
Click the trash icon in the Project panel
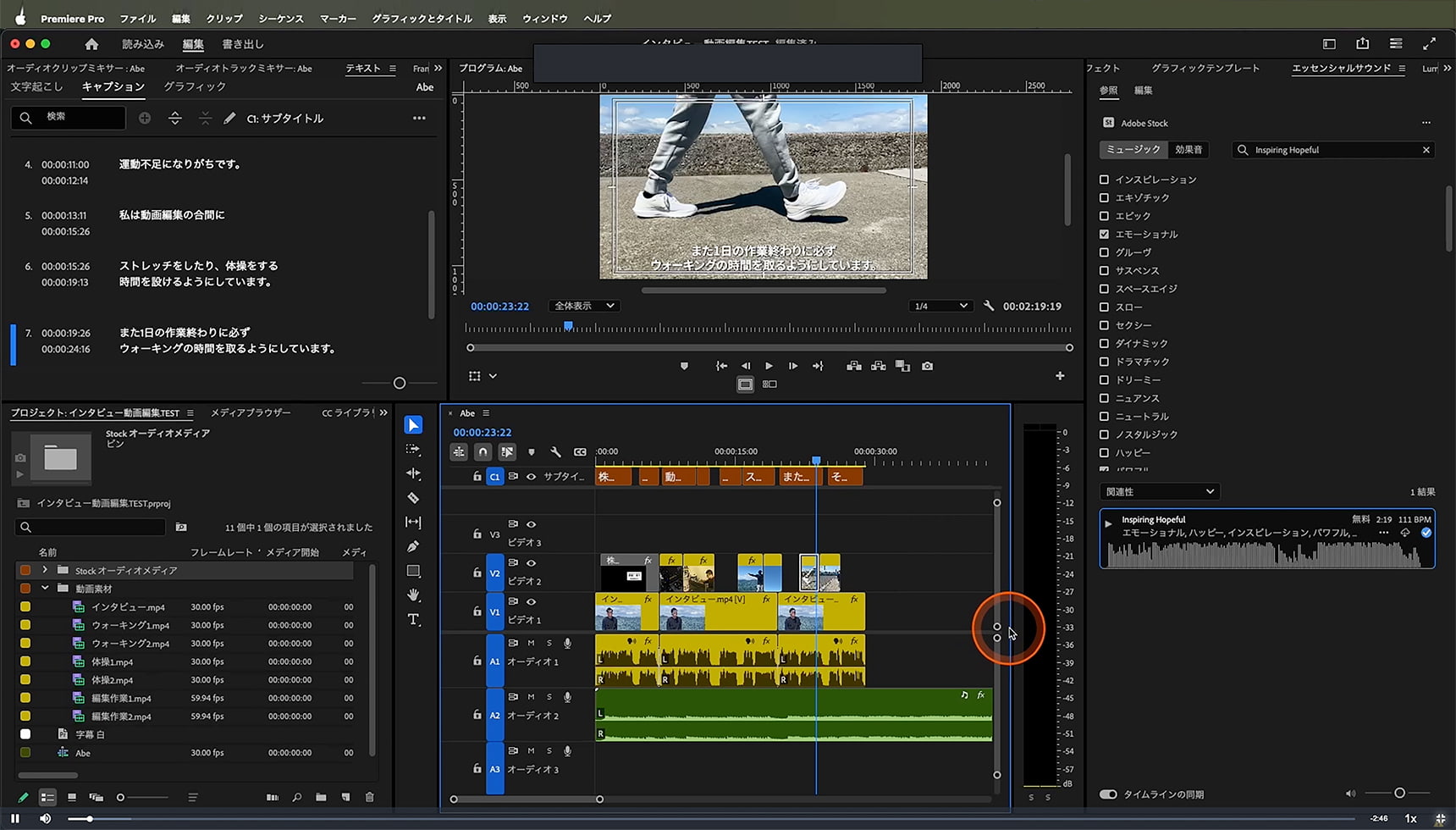(x=369, y=797)
